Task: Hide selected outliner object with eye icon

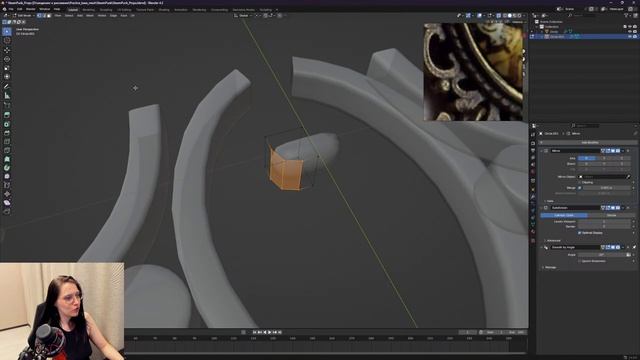Action: (x=630, y=36)
